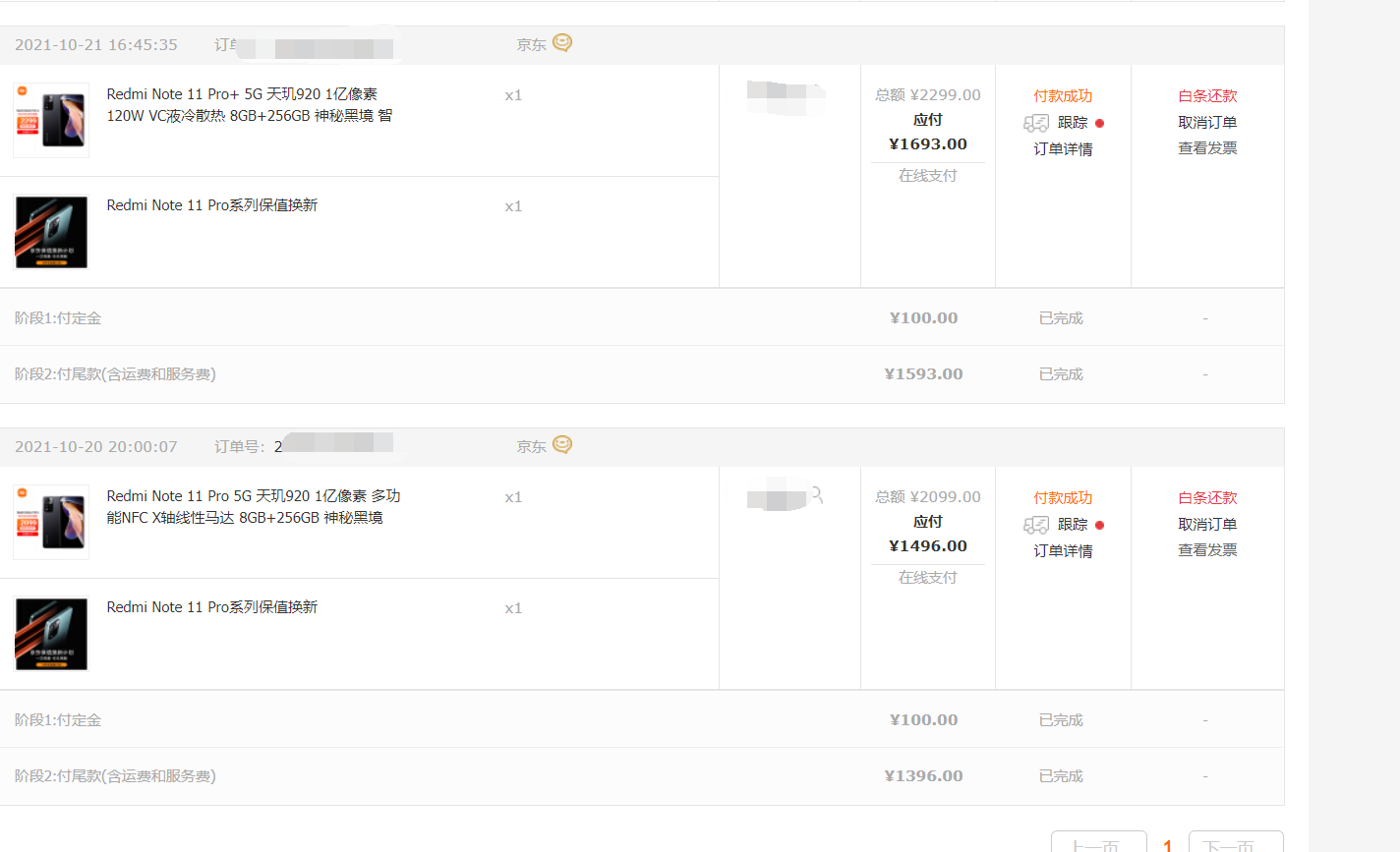Open 订单详情 for the ¥1496.00 order

[1063, 551]
